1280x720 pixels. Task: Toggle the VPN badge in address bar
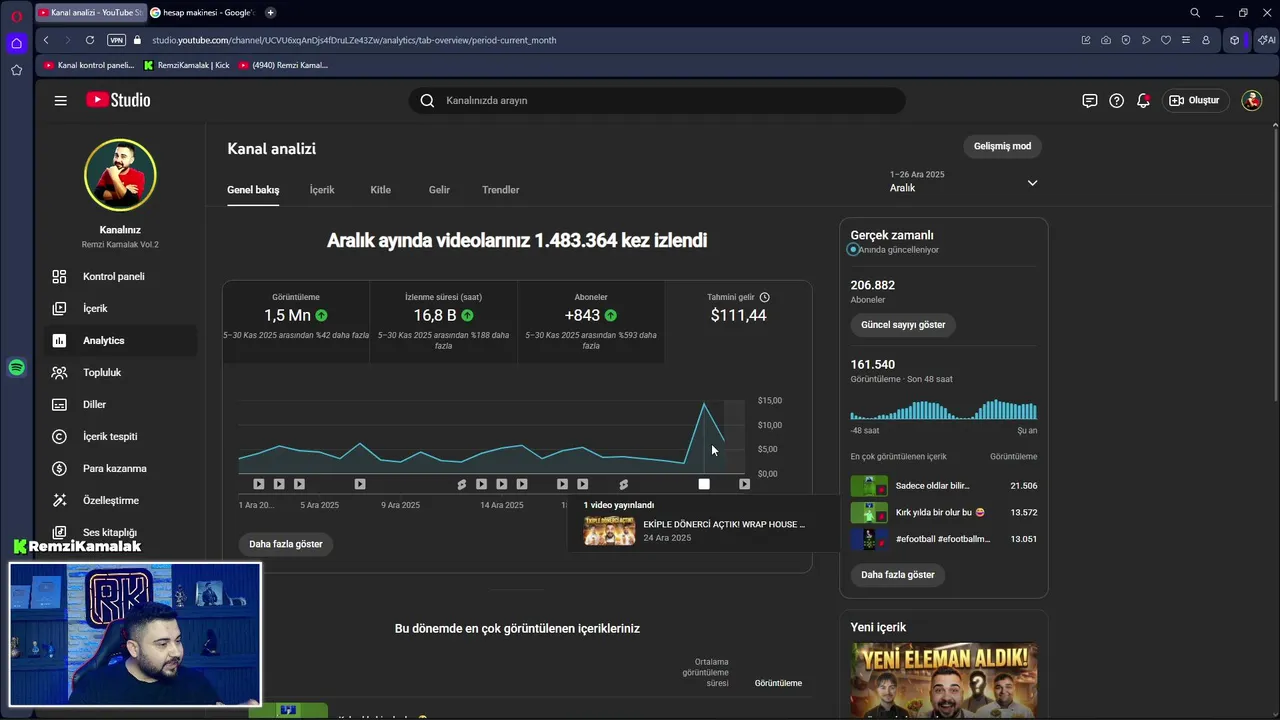click(116, 40)
